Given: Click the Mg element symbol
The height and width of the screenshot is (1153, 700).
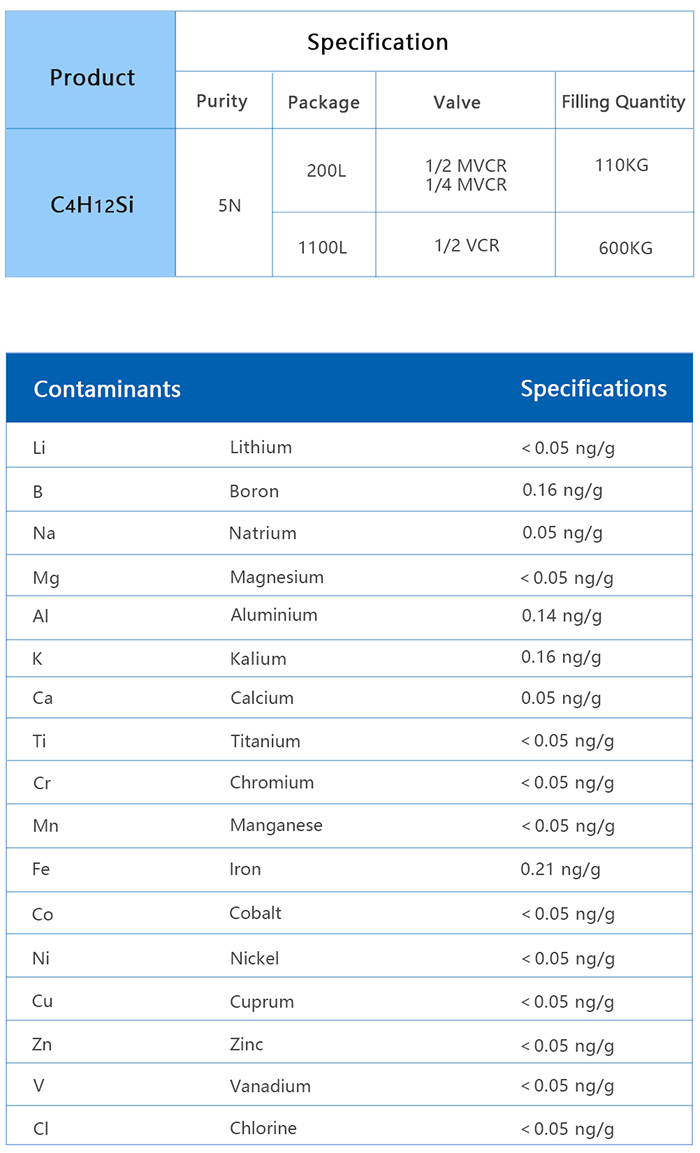Looking at the screenshot, I should click(46, 577).
